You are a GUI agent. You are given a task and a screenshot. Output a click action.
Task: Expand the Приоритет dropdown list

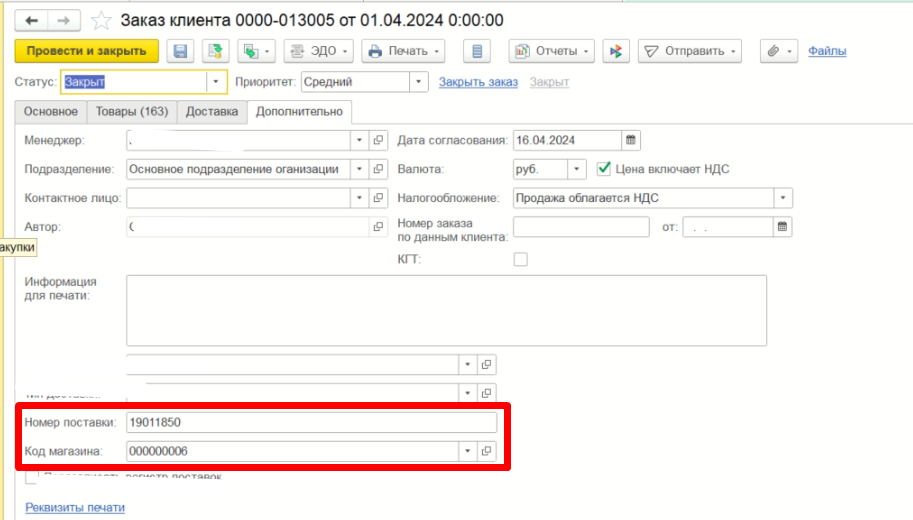(418, 82)
